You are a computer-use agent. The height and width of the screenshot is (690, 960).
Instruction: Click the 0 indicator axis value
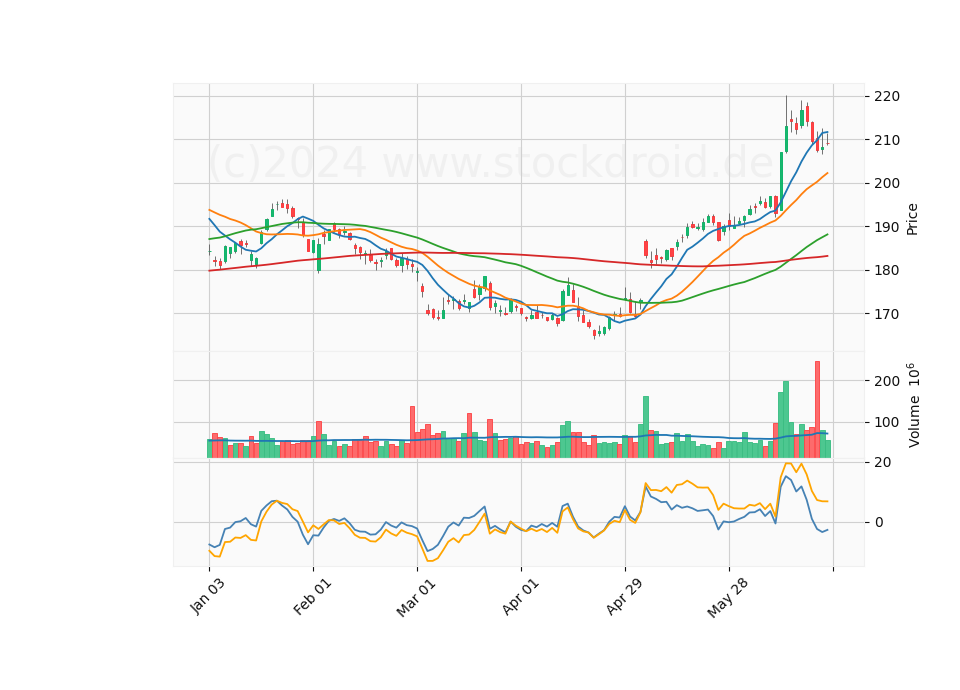(x=879, y=522)
